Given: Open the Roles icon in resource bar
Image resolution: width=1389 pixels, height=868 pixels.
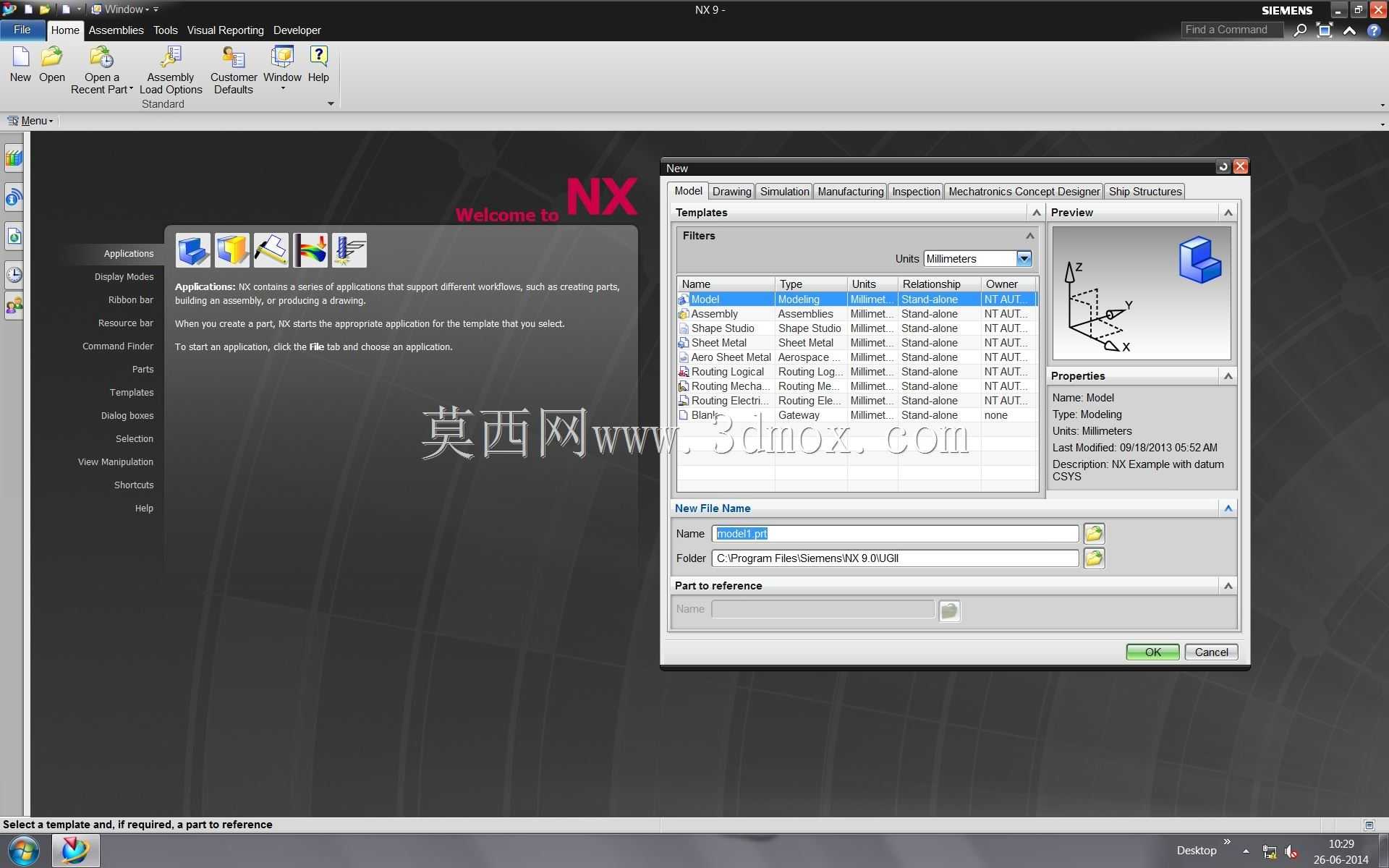Looking at the screenshot, I should coord(14,306).
